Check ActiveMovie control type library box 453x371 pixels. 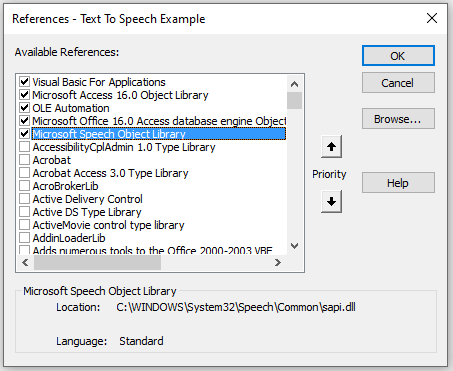24,225
